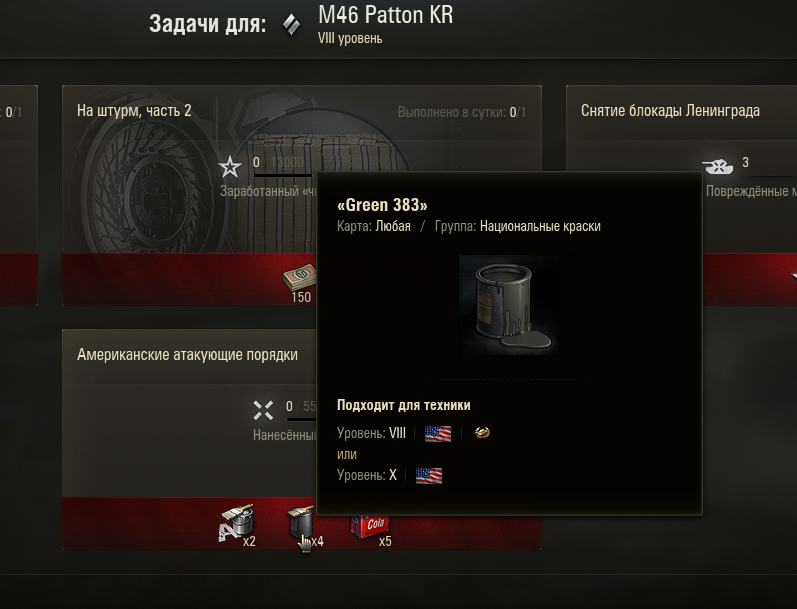Click the USA flag next to Уровень: VIII
Image resolution: width=797 pixels, height=609 pixels.
pos(438,434)
